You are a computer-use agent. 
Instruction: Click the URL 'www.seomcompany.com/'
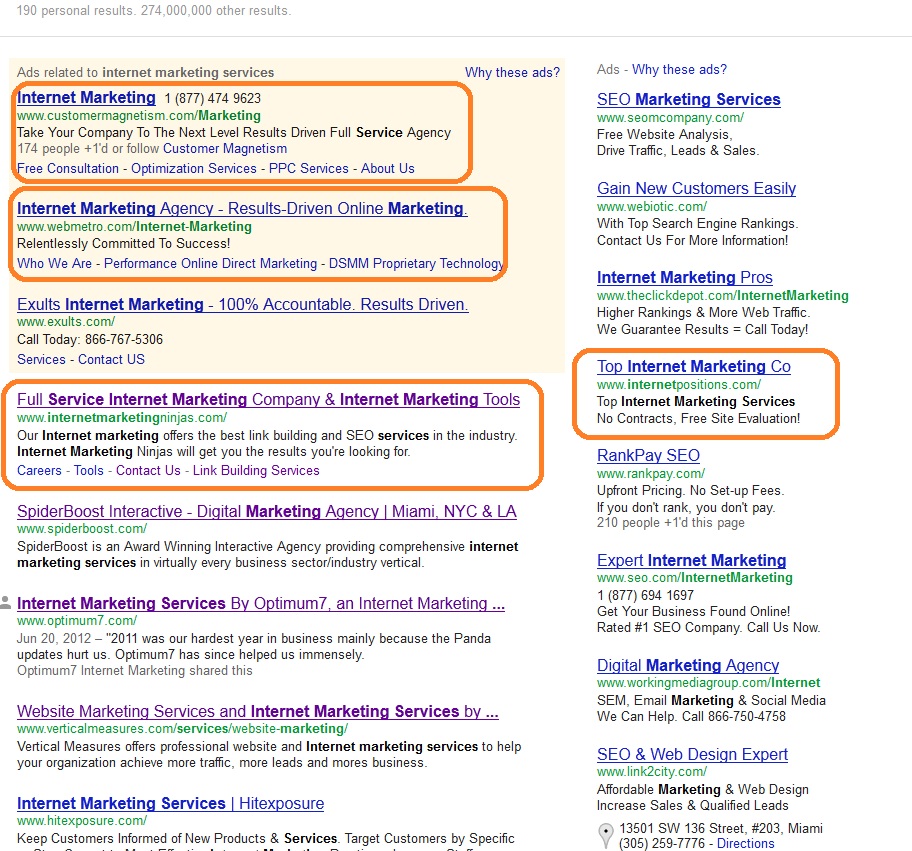tap(671, 117)
